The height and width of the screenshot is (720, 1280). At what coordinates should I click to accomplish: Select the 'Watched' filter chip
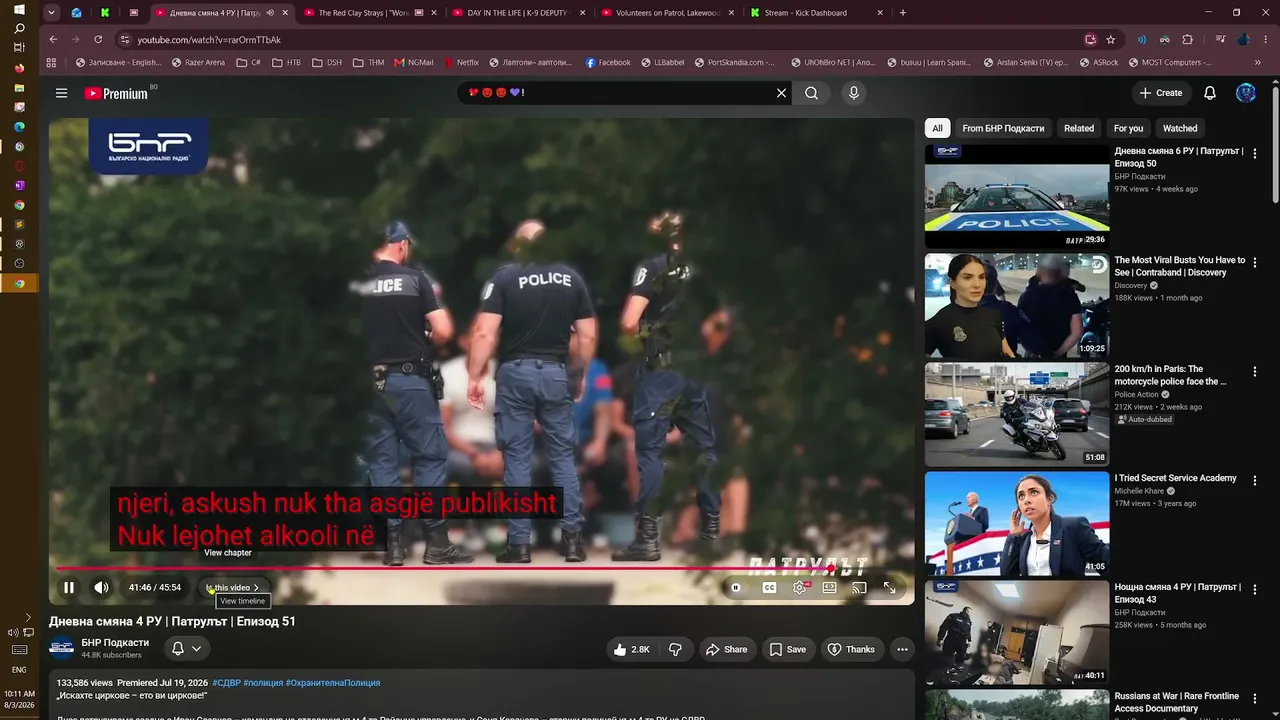1180,128
